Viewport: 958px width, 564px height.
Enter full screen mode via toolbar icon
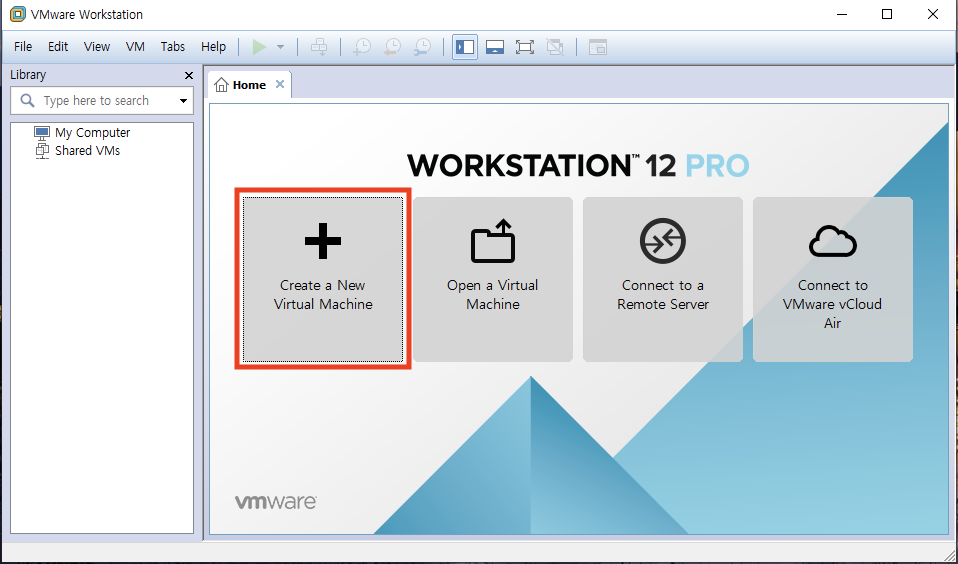[525, 47]
